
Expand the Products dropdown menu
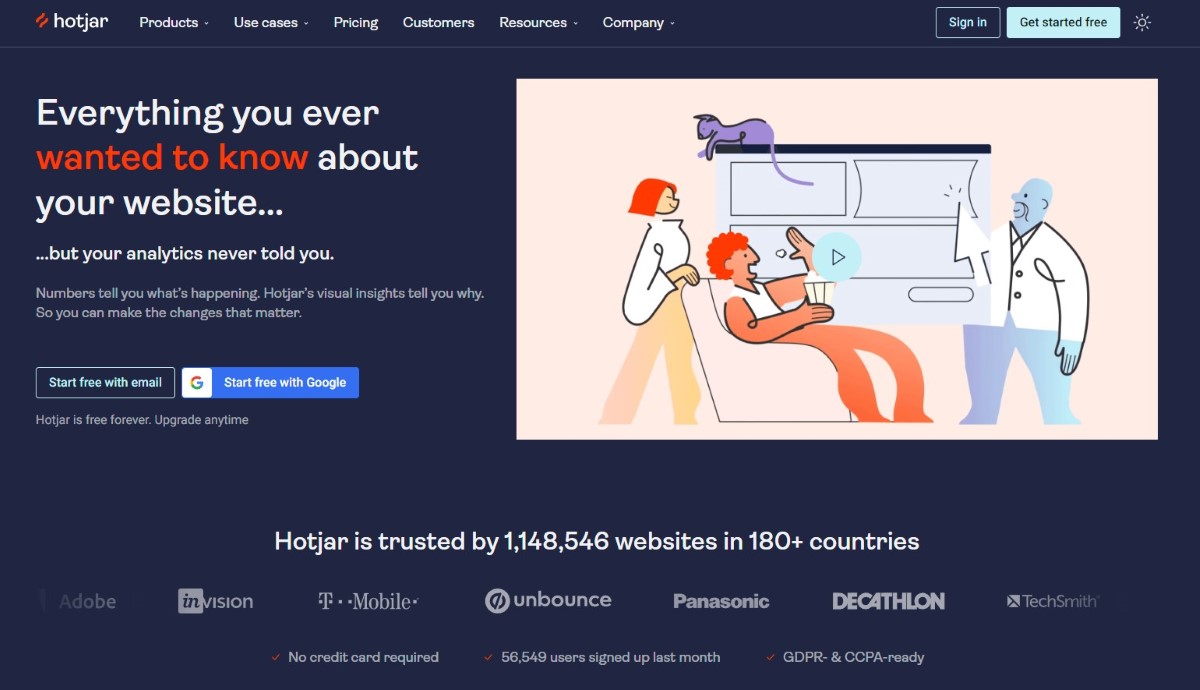click(x=174, y=22)
